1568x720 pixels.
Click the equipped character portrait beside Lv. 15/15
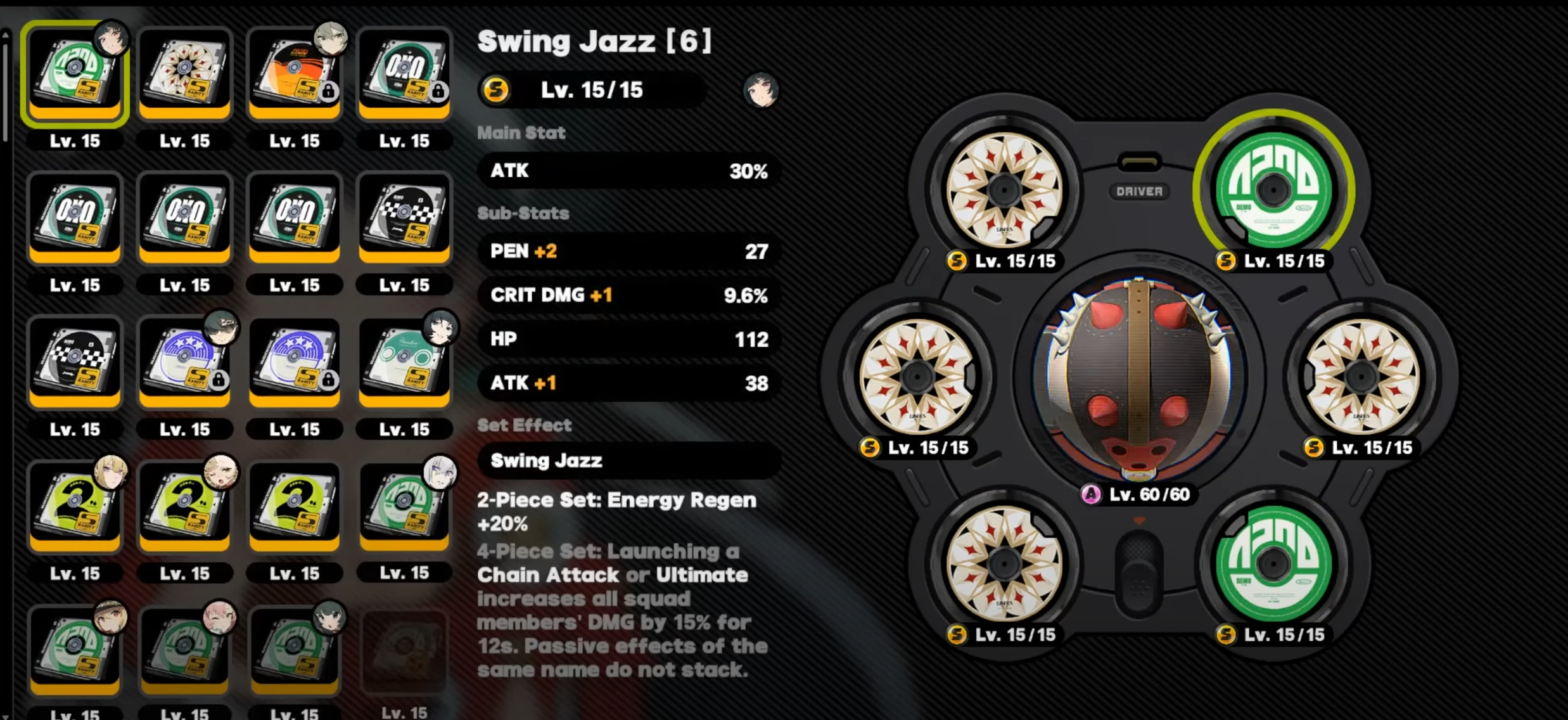(760, 90)
